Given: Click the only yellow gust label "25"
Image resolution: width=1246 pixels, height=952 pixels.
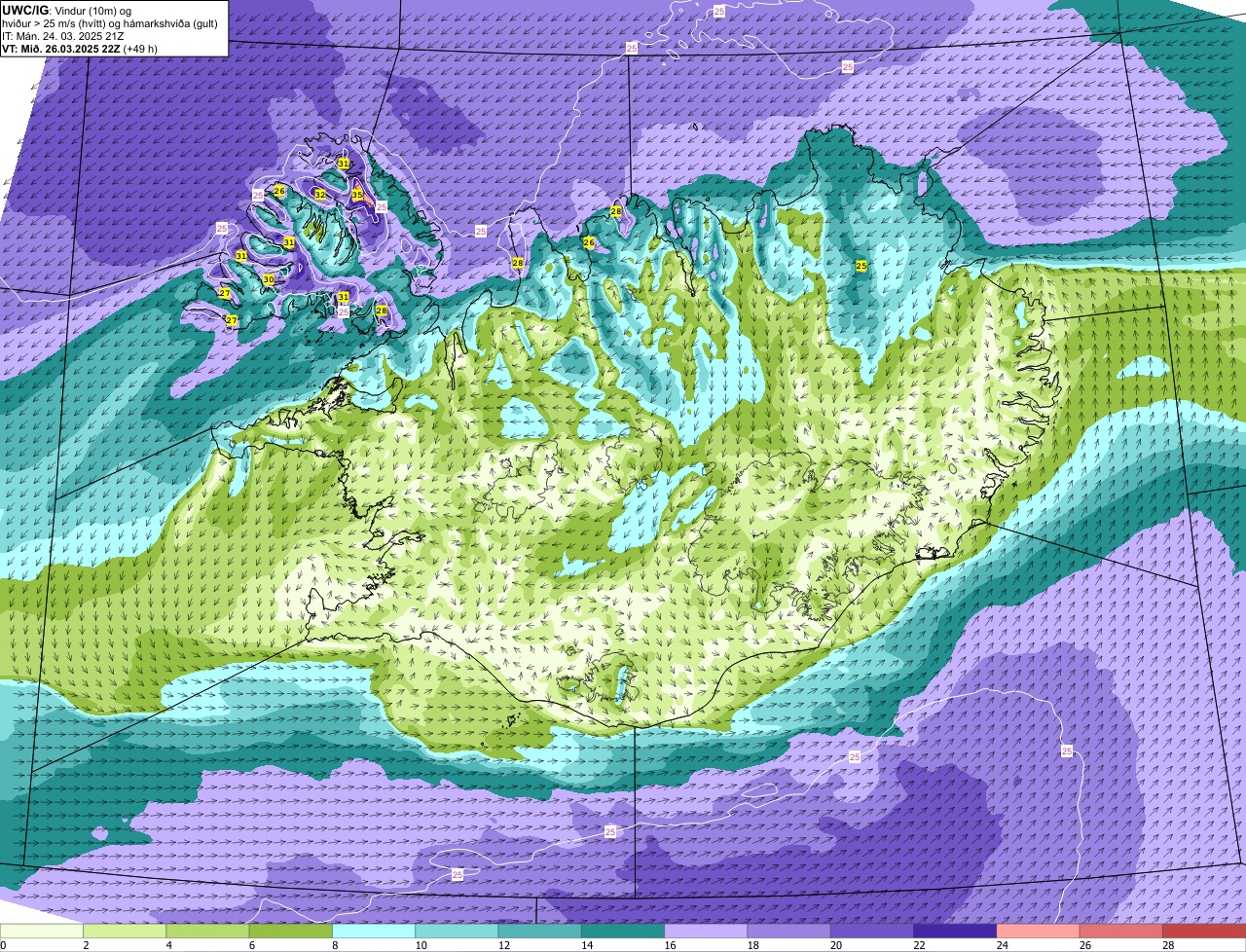Looking at the screenshot, I should (x=861, y=265).
